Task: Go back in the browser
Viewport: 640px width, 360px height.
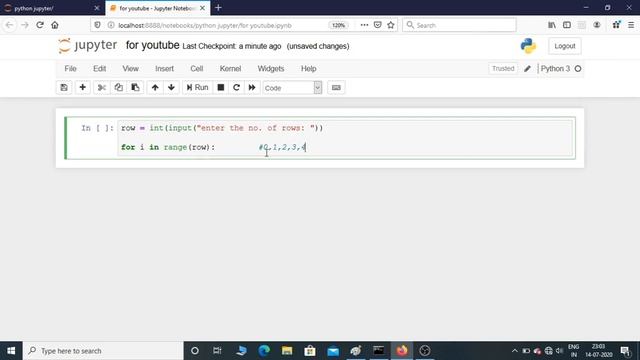Action: (9, 25)
